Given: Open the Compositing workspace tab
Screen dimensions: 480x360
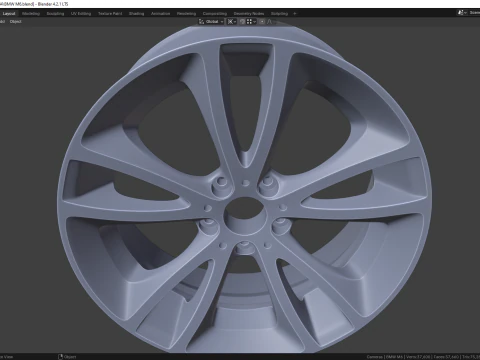Looking at the screenshot, I should (x=215, y=14).
